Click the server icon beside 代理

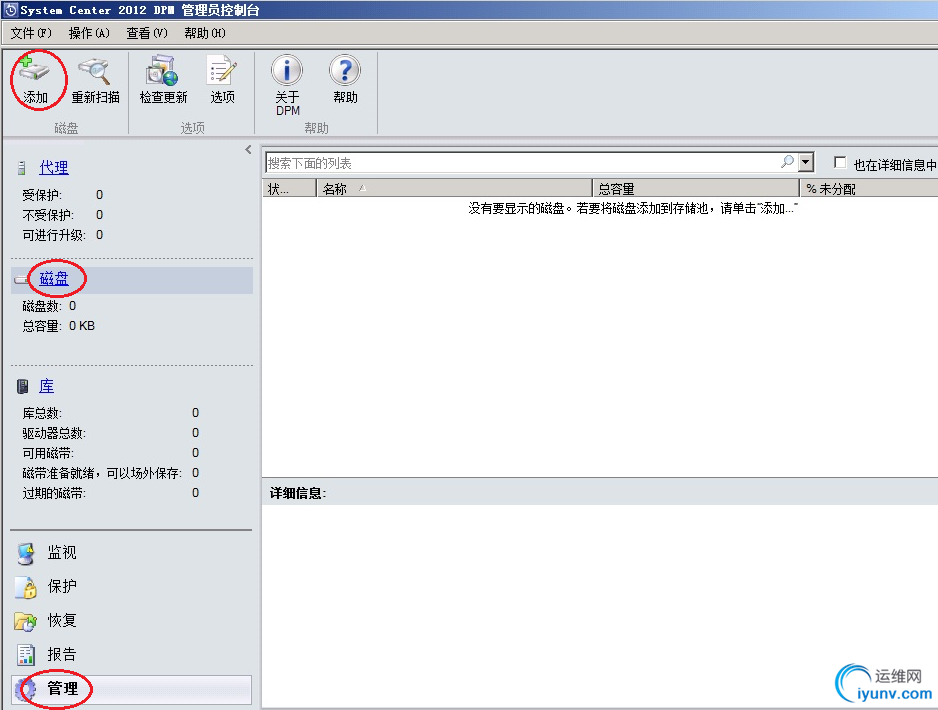pos(22,168)
